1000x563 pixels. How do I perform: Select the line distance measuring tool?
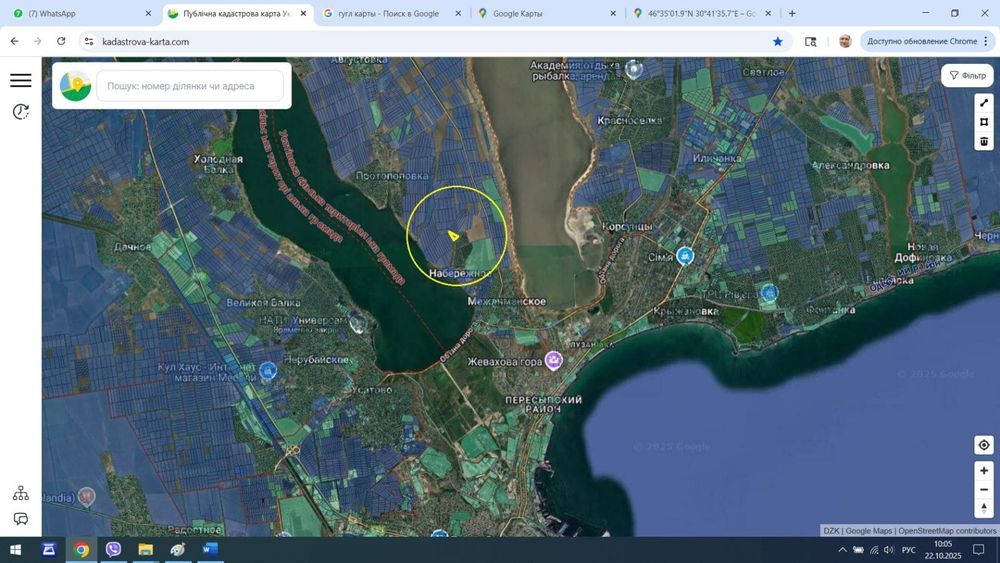pyautogui.click(x=983, y=103)
